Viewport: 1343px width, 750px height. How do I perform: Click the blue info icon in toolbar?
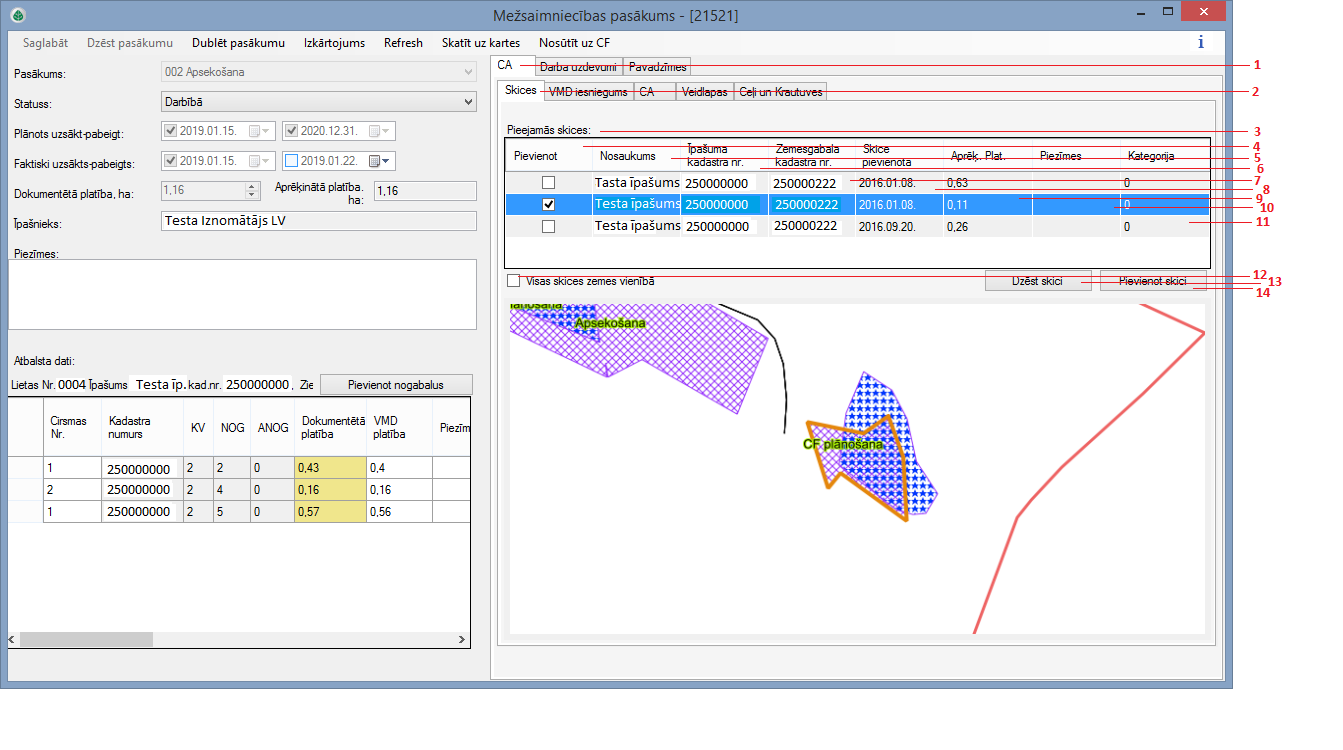tap(1201, 43)
